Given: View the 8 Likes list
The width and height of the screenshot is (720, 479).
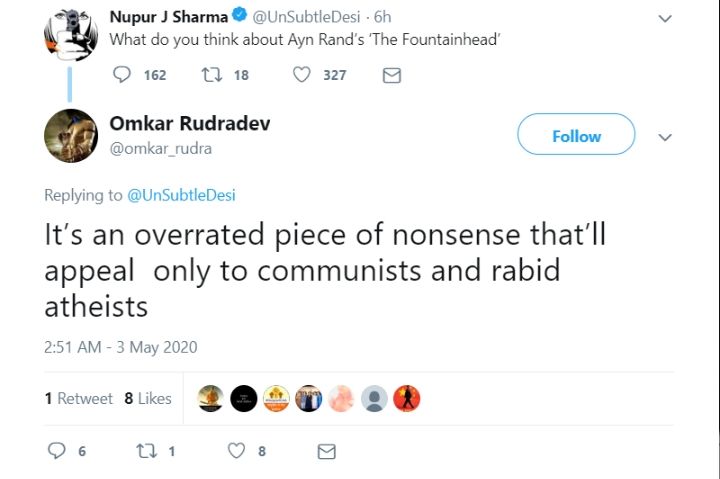Looking at the screenshot, I should [x=148, y=398].
